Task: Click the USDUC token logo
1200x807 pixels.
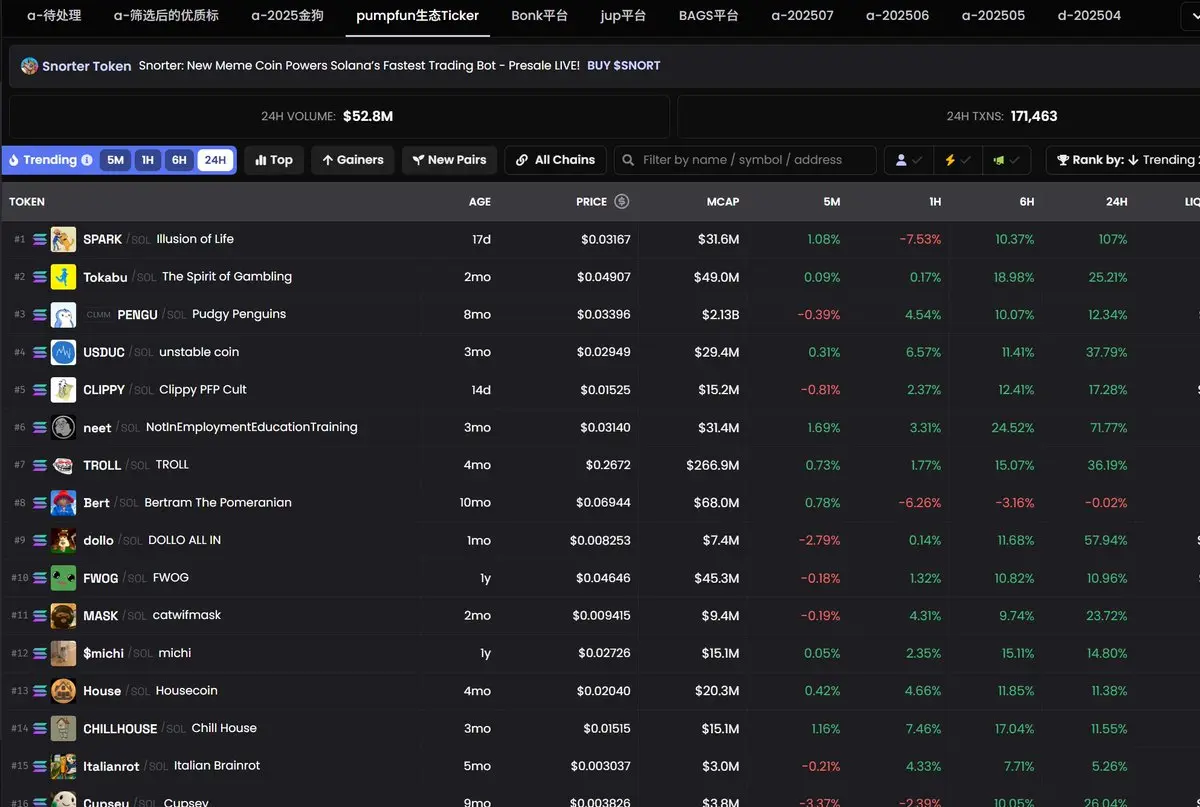Action: click(x=63, y=352)
